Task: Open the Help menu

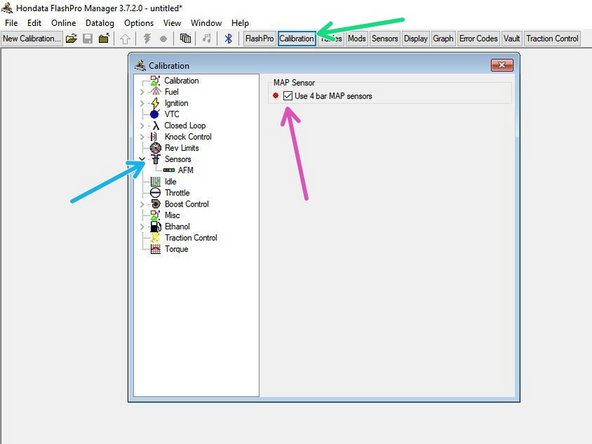Action: (x=240, y=23)
